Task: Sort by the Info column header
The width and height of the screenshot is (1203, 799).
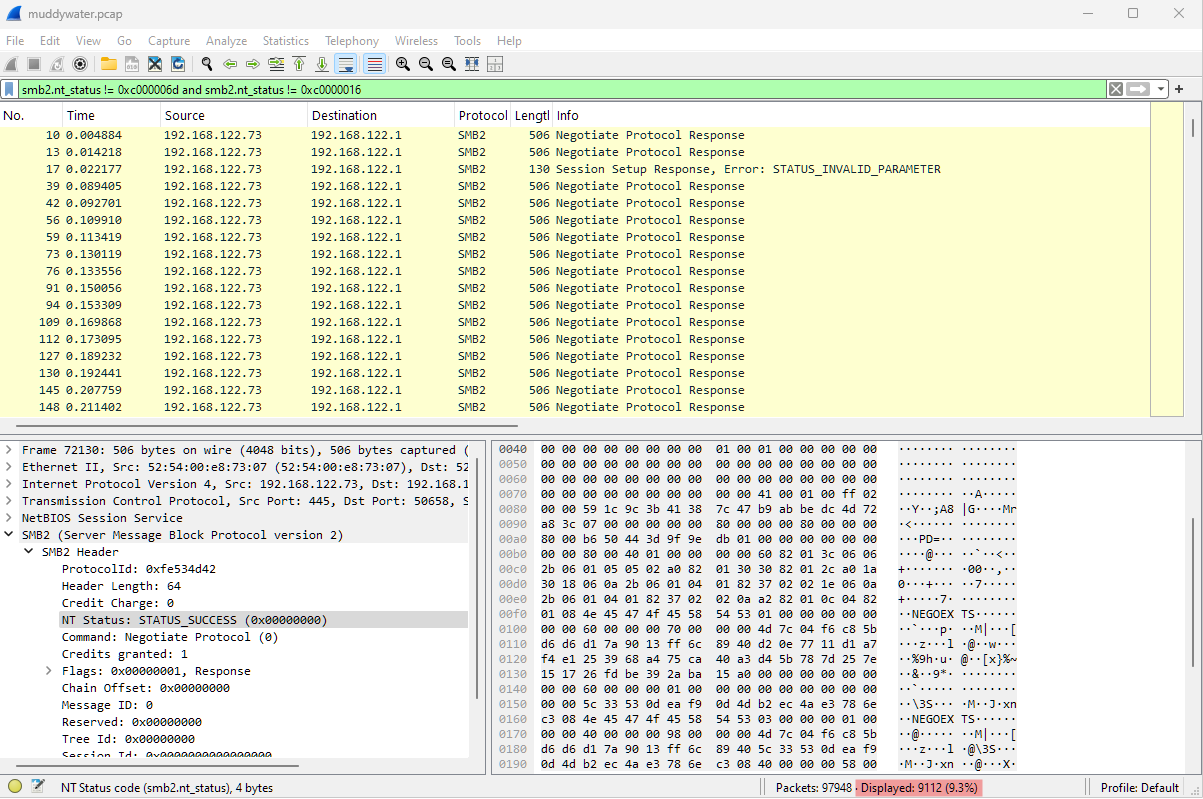Action: tap(850, 116)
